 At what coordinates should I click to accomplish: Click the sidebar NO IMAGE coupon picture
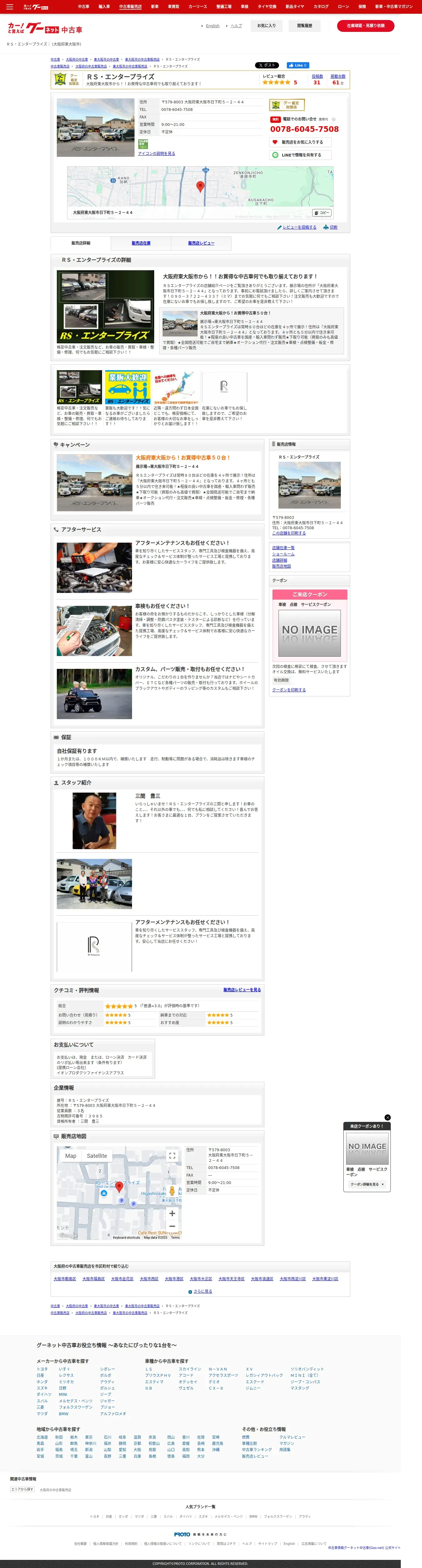click(x=310, y=632)
